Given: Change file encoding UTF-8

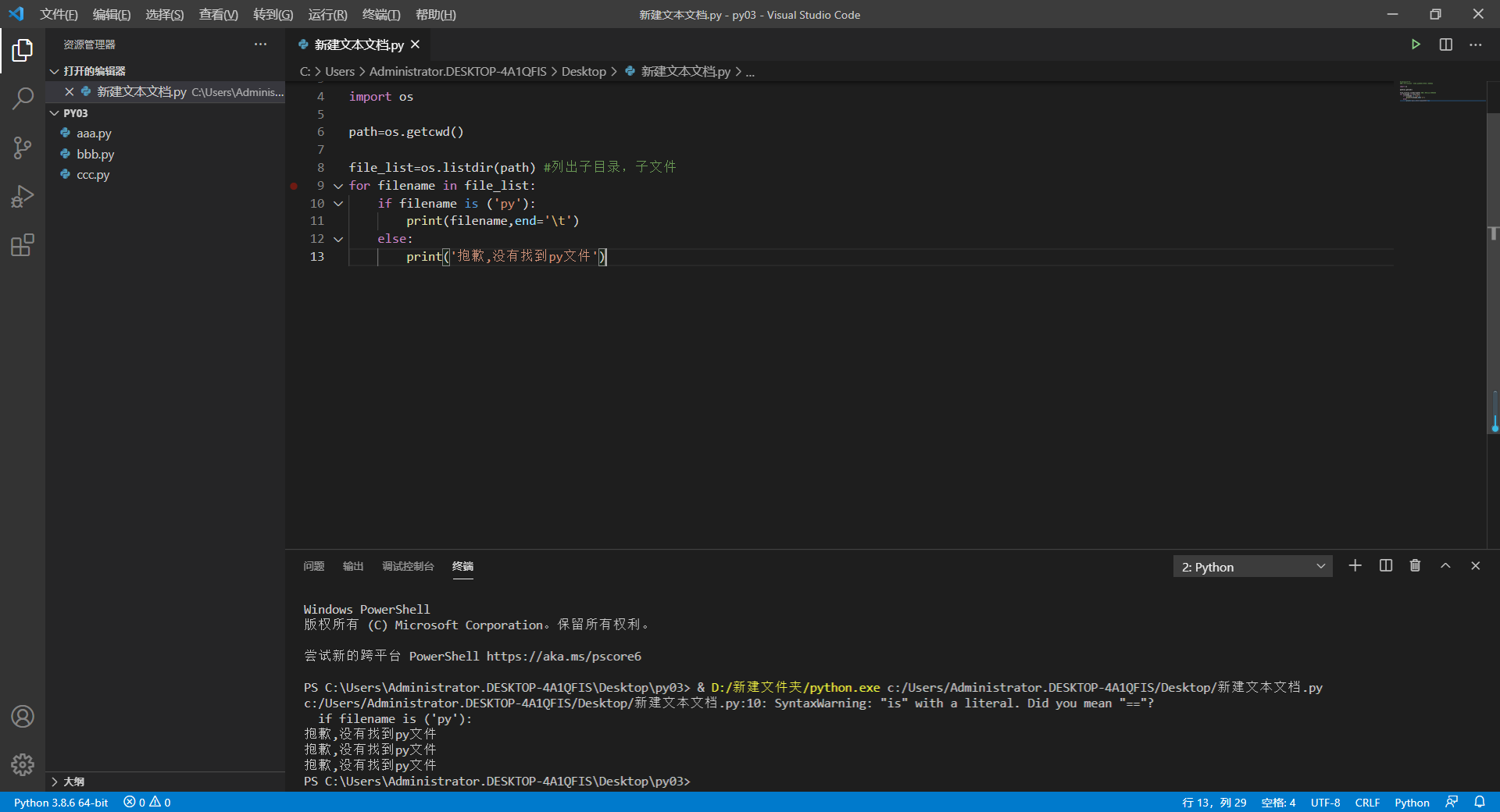Looking at the screenshot, I should pyautogui.click(x=1325, y=802).
